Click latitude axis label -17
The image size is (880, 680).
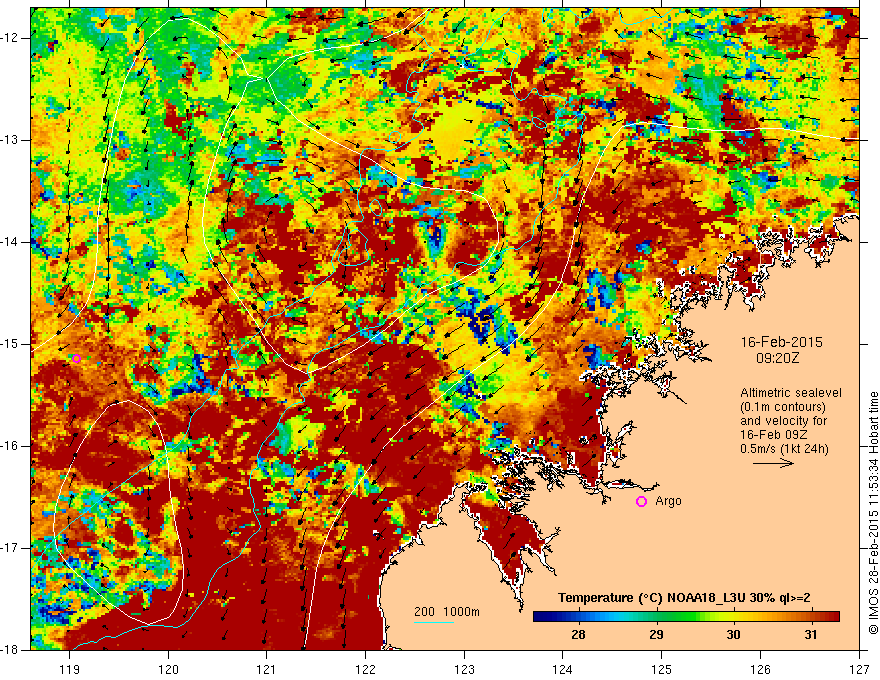pos(11,548)
